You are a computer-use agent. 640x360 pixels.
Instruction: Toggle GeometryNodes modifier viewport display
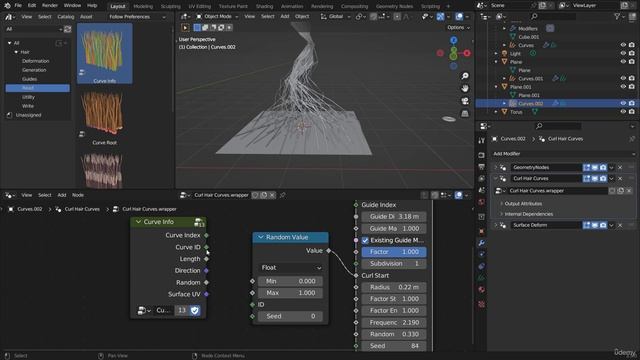tap(595, 167)
